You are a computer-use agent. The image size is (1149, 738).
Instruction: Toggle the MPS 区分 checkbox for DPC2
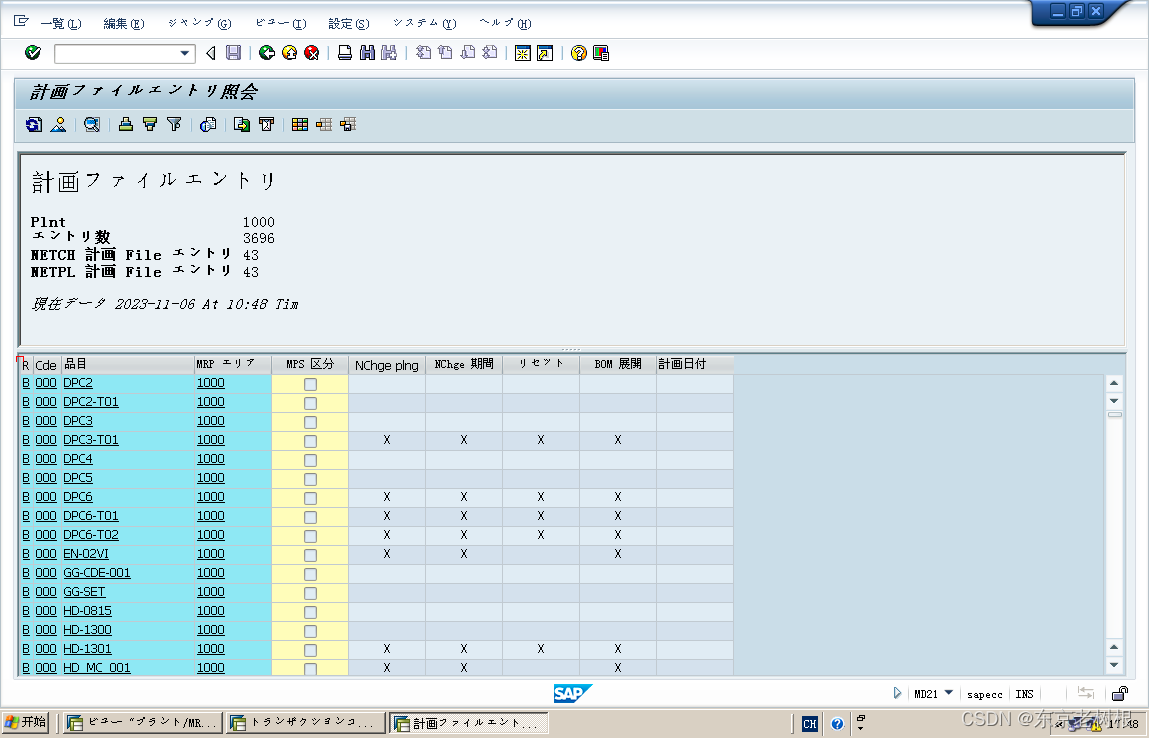click(x=310, y=382)
